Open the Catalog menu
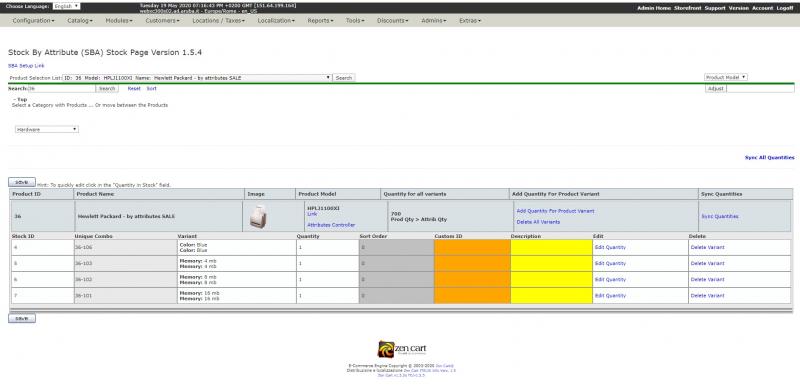 point(80,20)
